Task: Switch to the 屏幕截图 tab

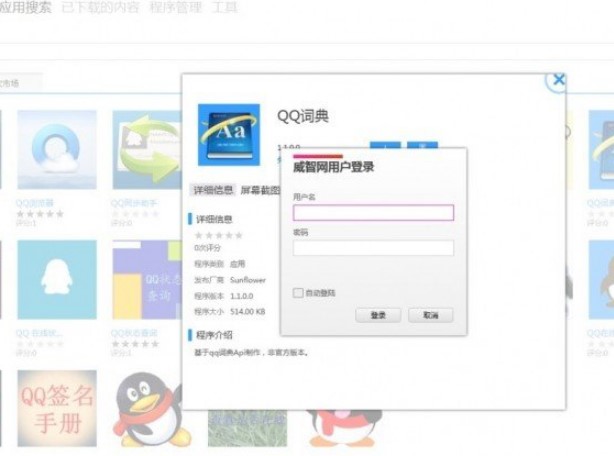Action: [x=260, y=190]
